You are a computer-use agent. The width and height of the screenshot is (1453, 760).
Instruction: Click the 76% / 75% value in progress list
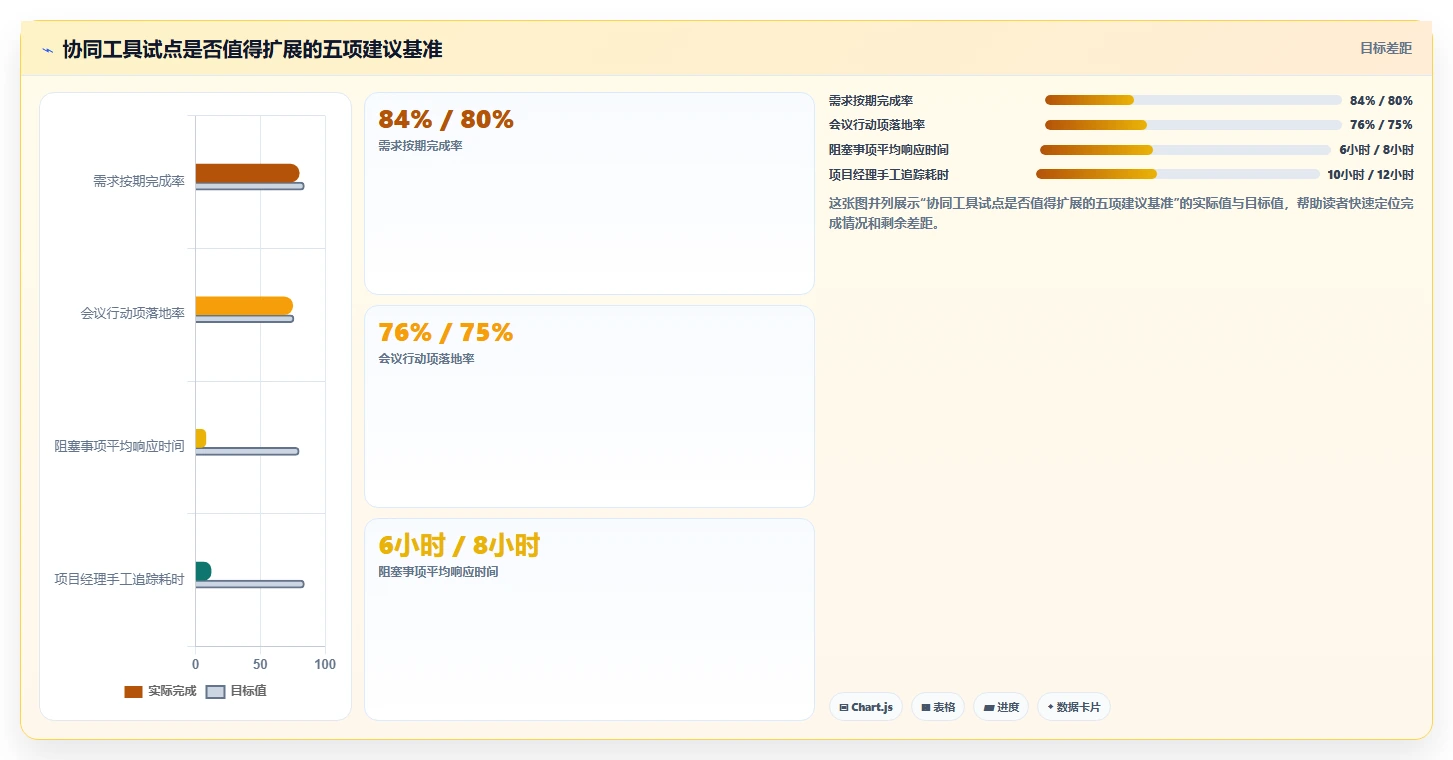[1381, 125]
